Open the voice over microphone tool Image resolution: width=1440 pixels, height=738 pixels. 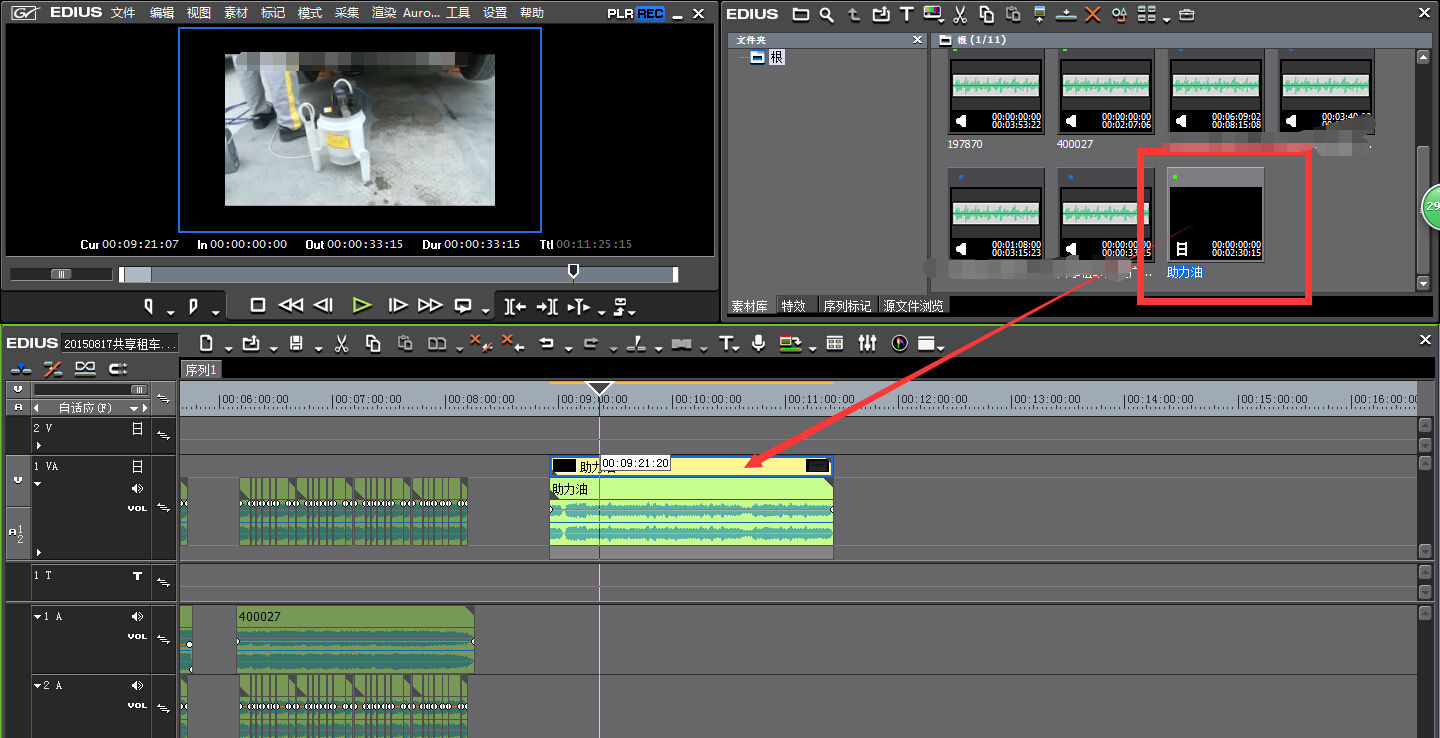759,343
